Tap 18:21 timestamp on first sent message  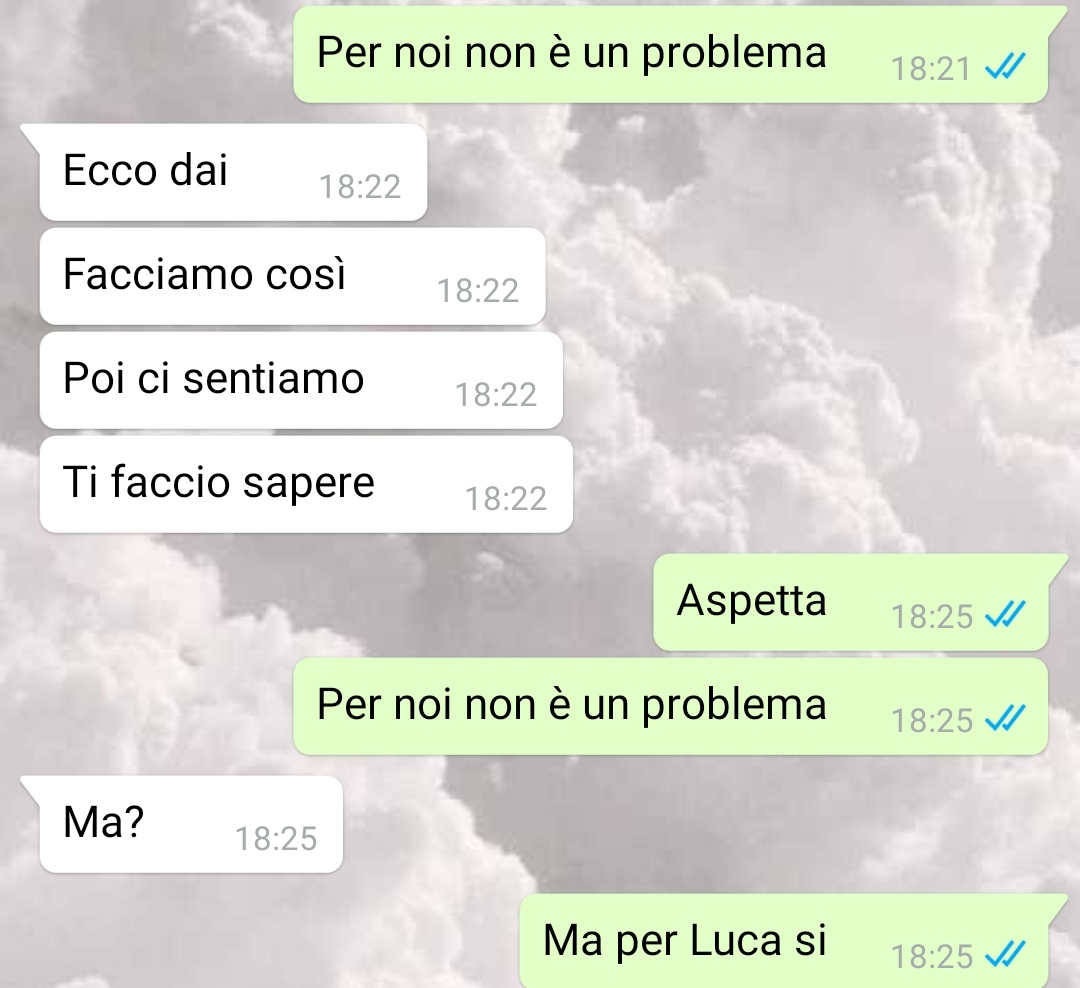931,69
